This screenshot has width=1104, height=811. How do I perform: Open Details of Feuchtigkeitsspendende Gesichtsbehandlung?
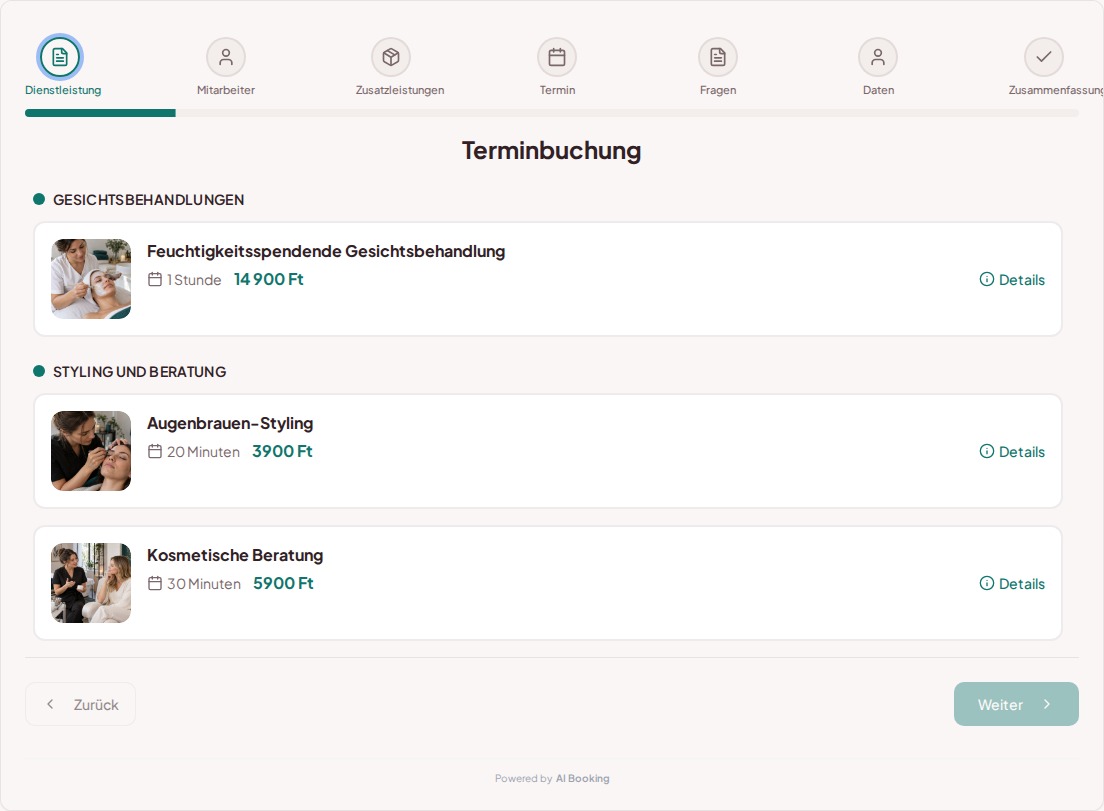pyautogui.click(x=1012, y=279)
